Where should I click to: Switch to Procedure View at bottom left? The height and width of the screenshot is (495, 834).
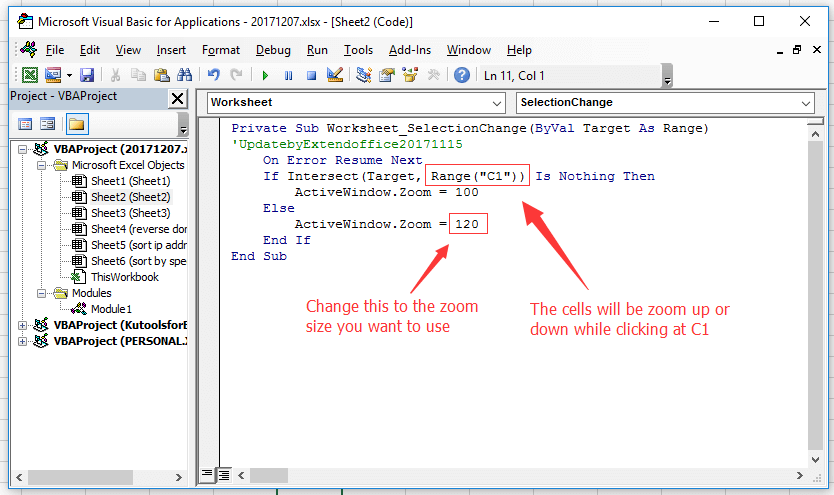pyautogui.click(x=208, y=473)
